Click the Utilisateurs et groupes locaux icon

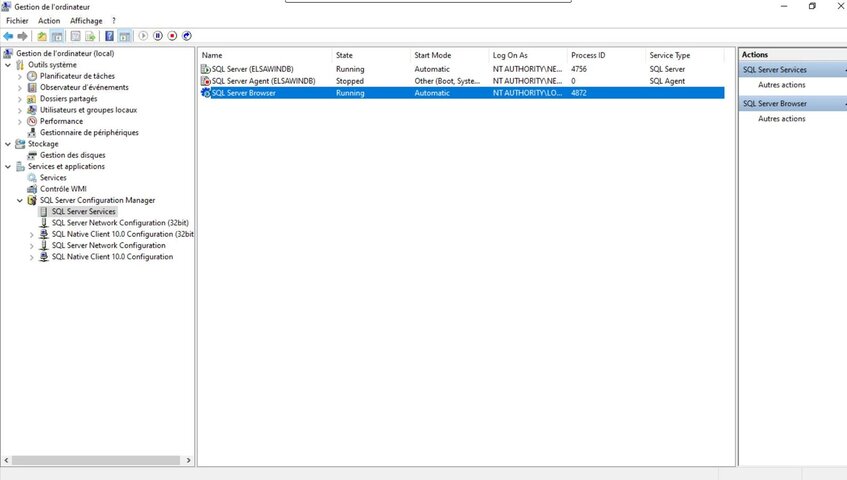[32, 110]
